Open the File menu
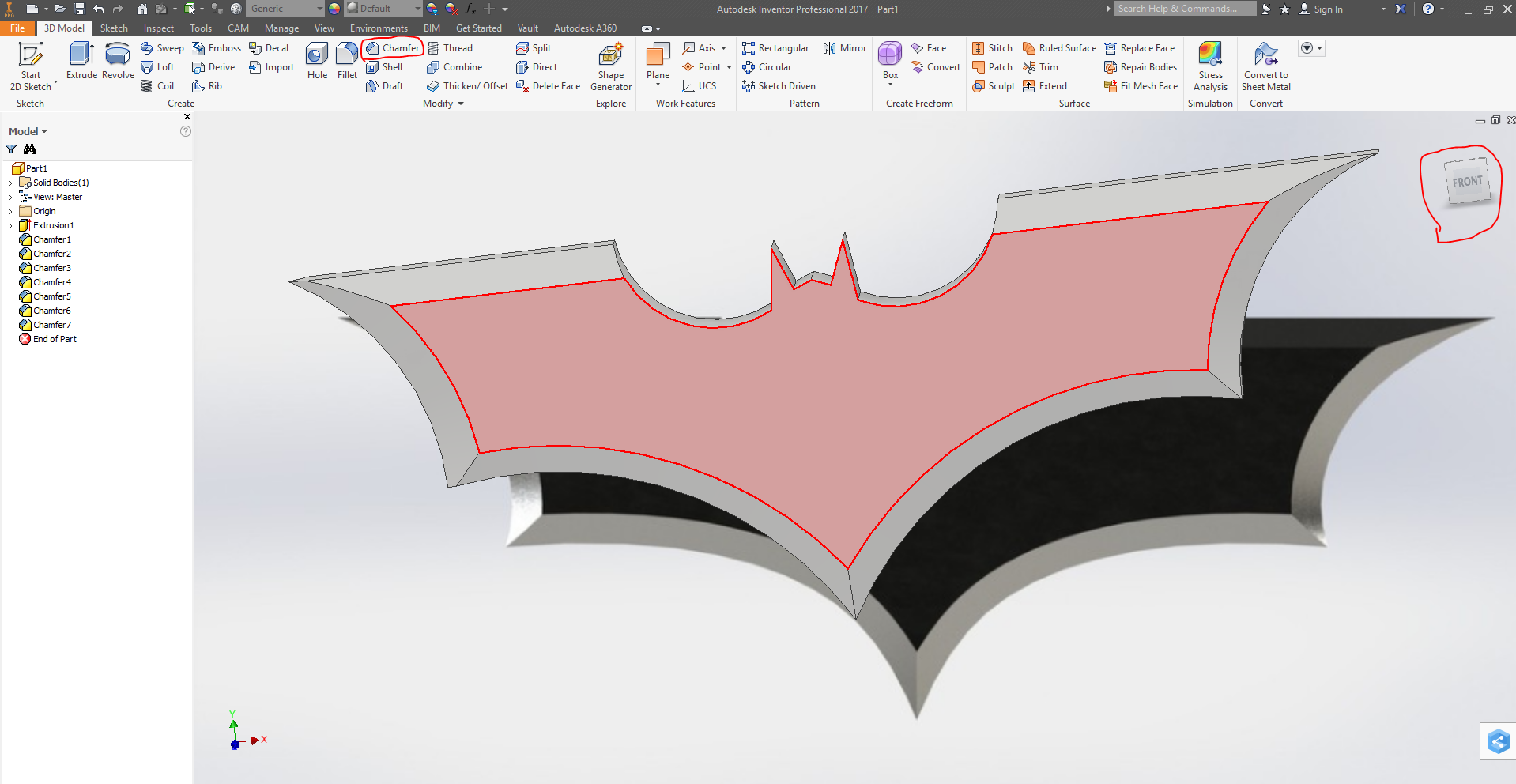Image resolution: width=1516 pixels, height=784 pixels. click(17, 28)
